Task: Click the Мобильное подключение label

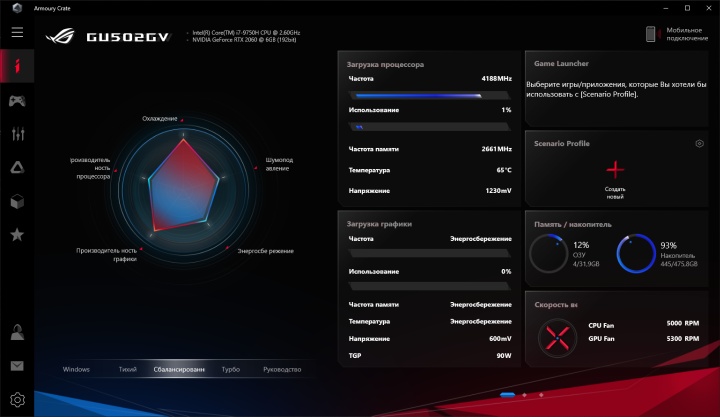Action: coord(687,34)
